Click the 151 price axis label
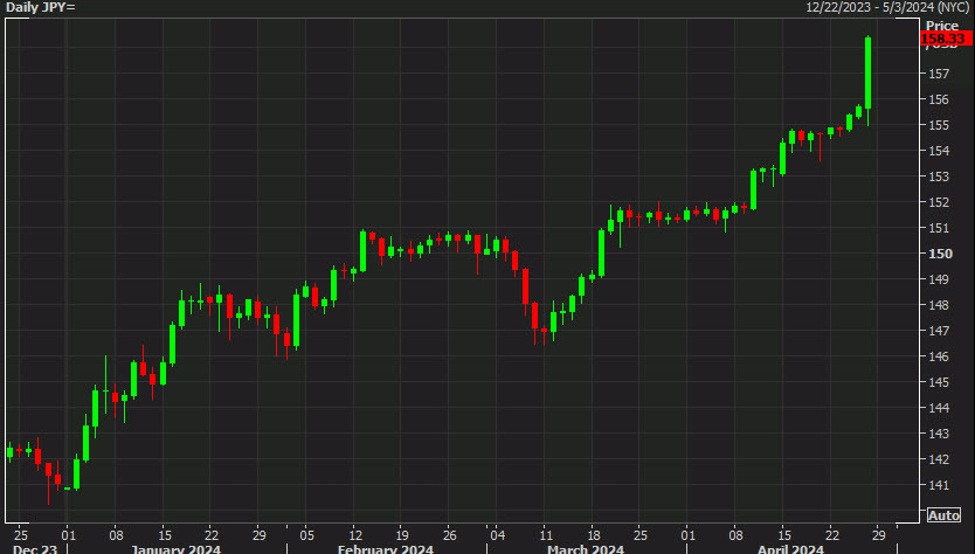975x554 pixels. click(x=939, y=228)
